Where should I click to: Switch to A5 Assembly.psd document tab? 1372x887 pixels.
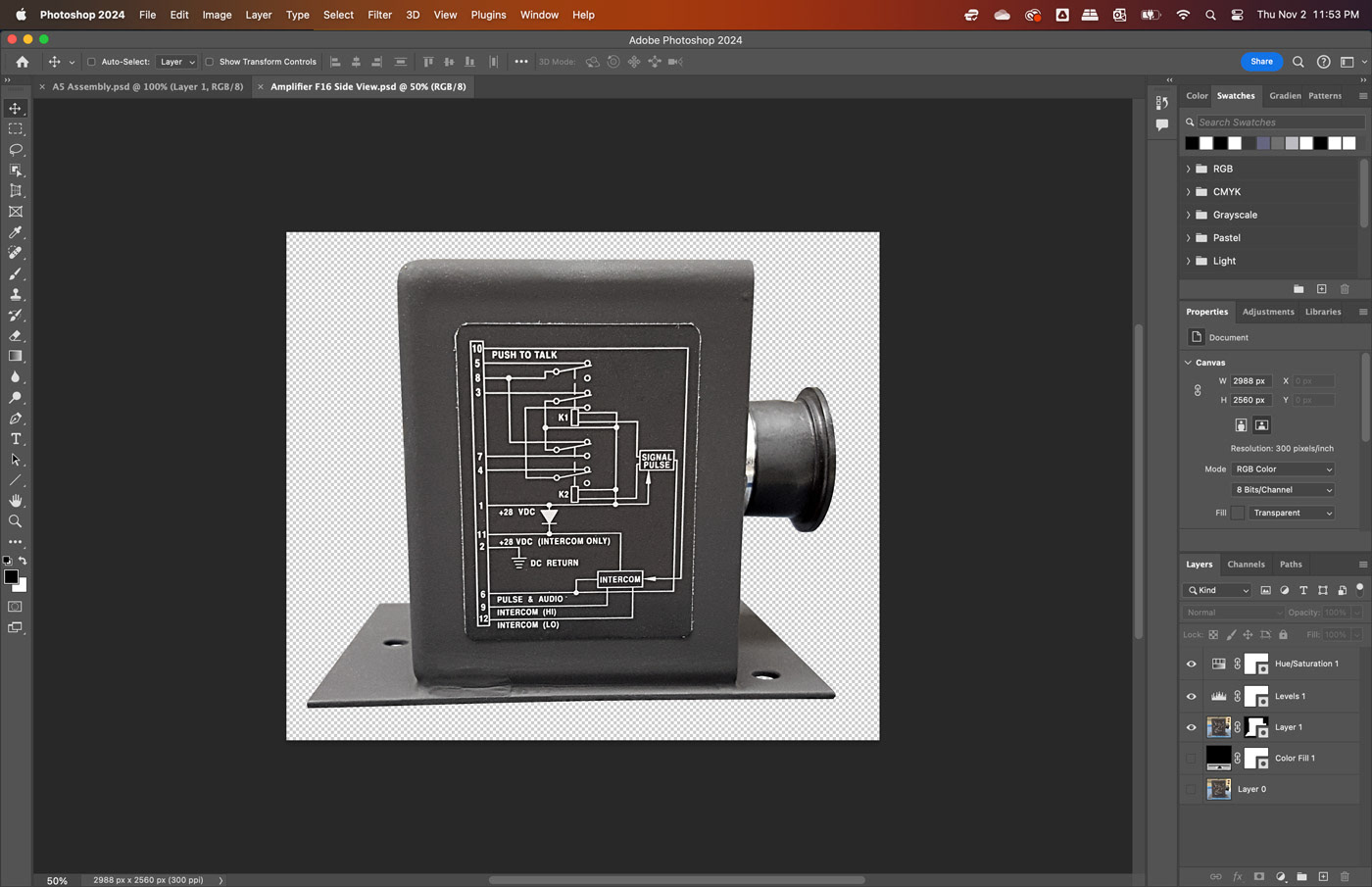[147, 86]
